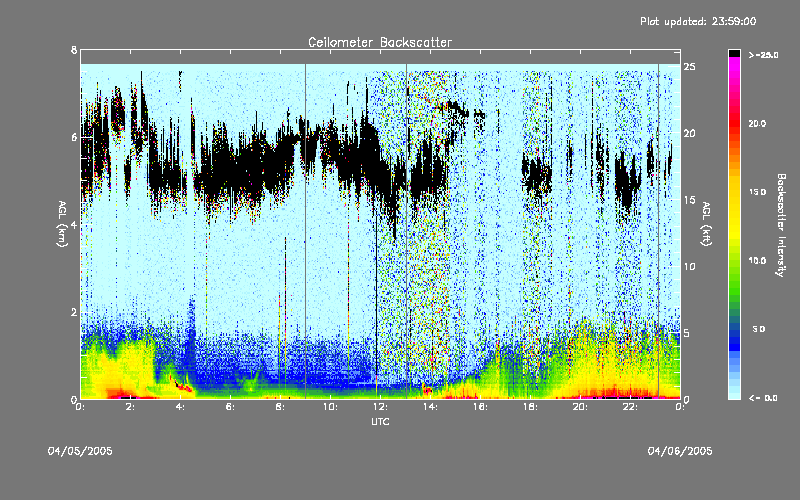Click the 'Plot updated: 23:59:00' timestamp

698,21
